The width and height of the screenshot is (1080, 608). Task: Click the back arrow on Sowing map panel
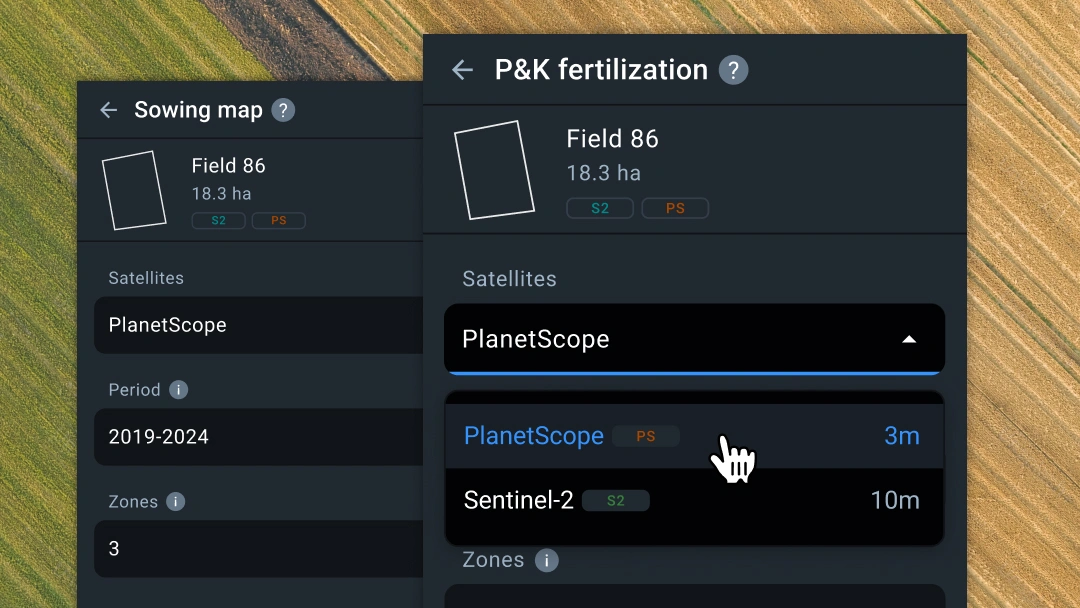(108, 110)
